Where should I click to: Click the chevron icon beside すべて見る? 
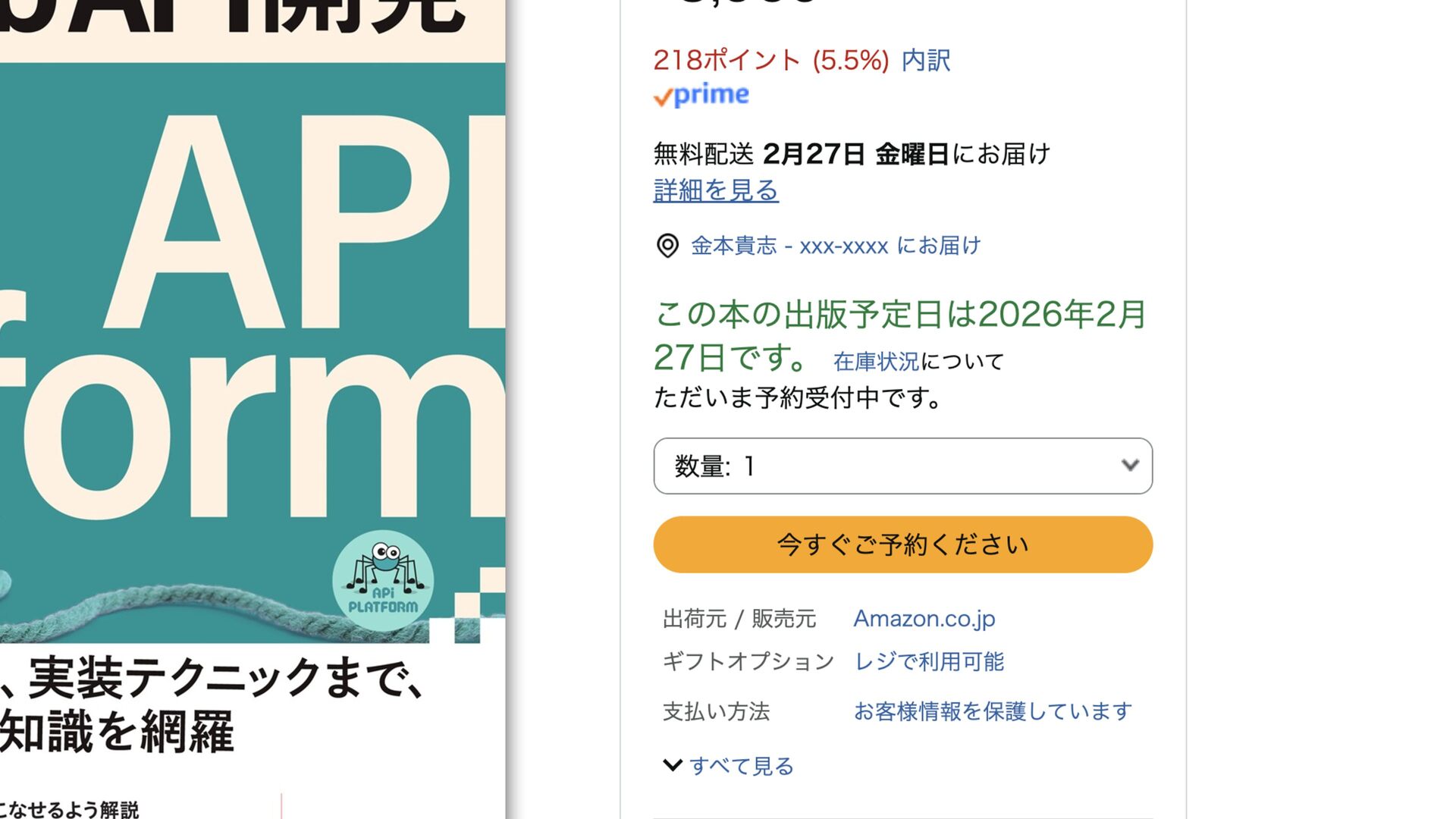(x=672, y=764)
